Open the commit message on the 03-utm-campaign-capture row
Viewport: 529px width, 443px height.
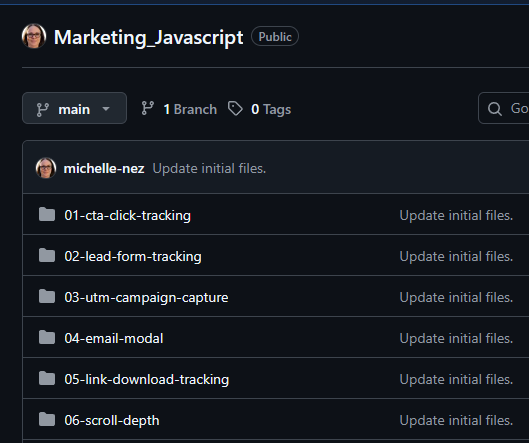click(456, 297)
